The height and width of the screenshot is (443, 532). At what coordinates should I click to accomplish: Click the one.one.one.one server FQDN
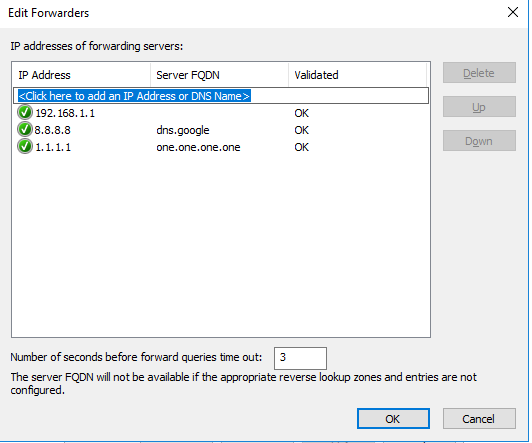pos(198,147)
